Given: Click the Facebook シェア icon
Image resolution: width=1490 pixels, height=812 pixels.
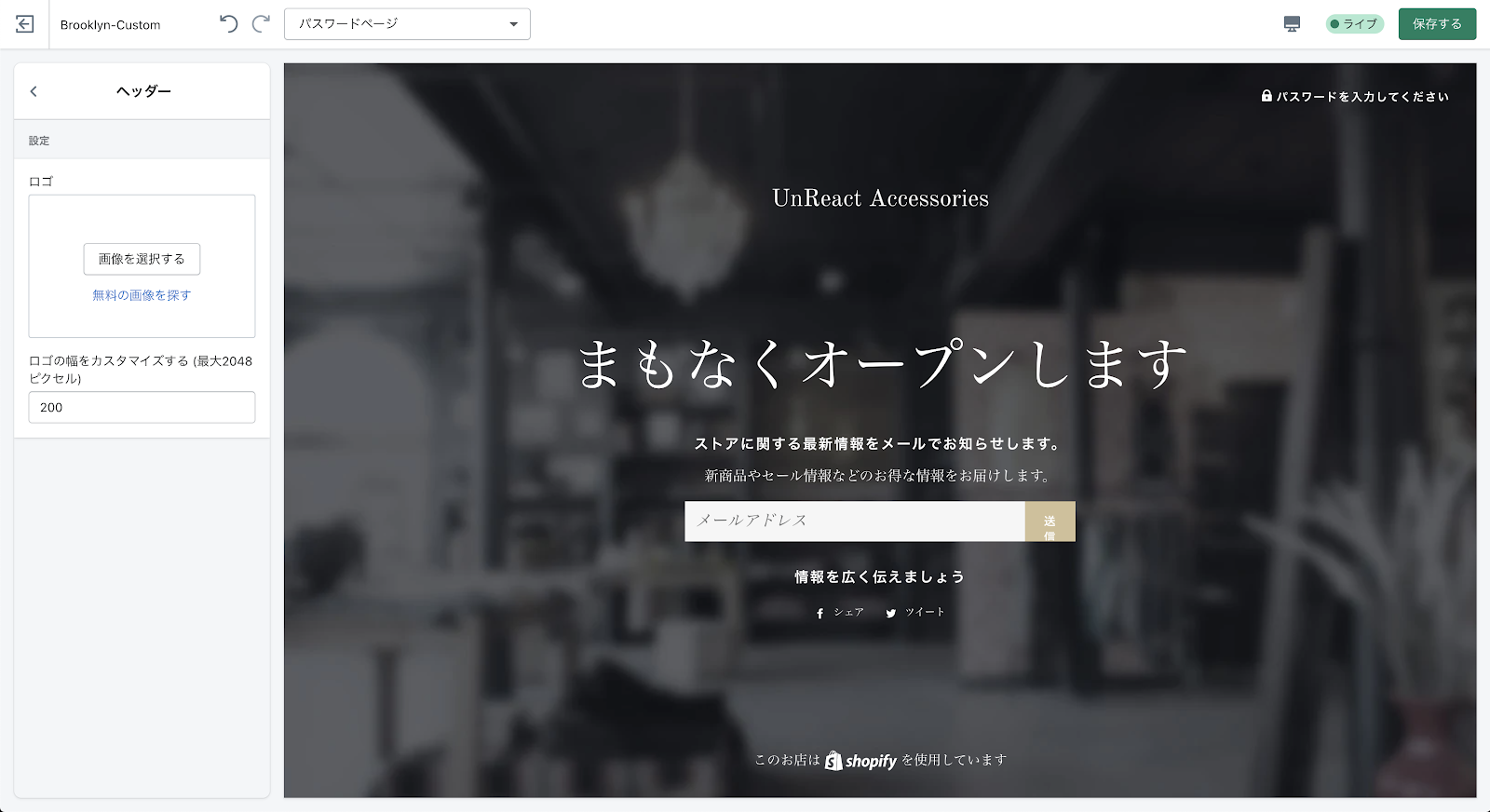Looking at the screenshot, I should [x=820, y=613].
